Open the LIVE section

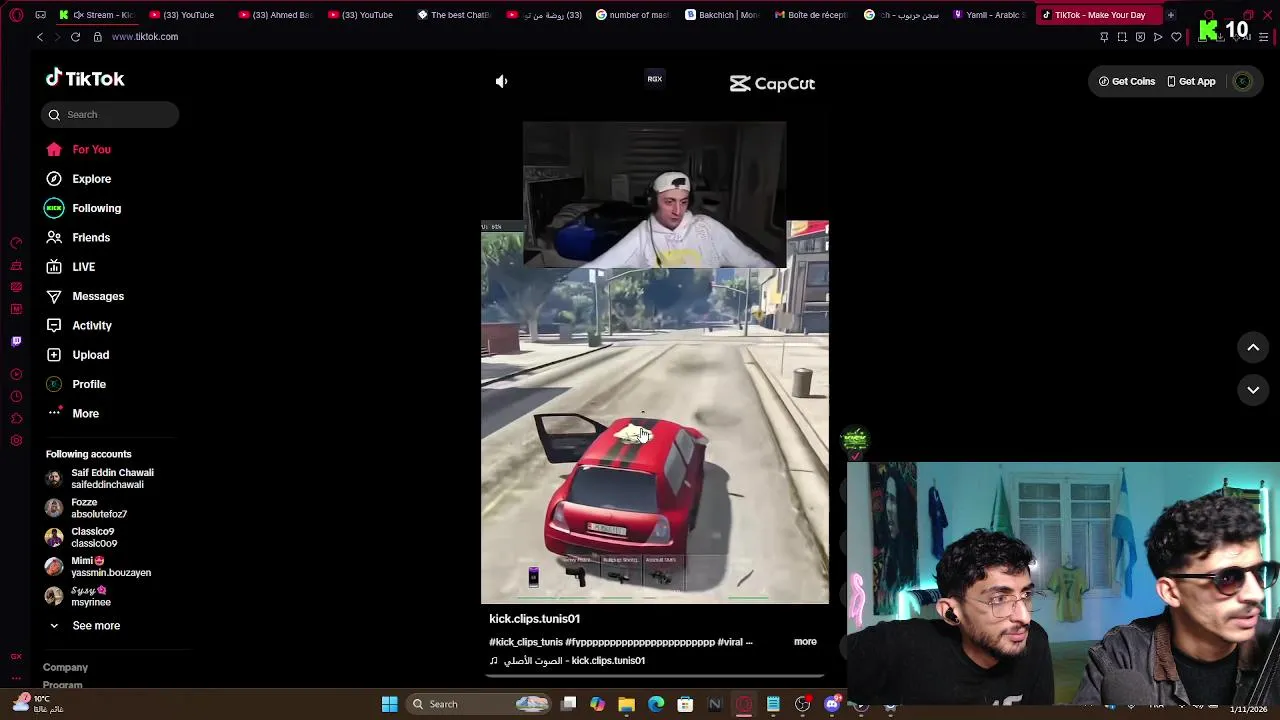pos(70,267)
